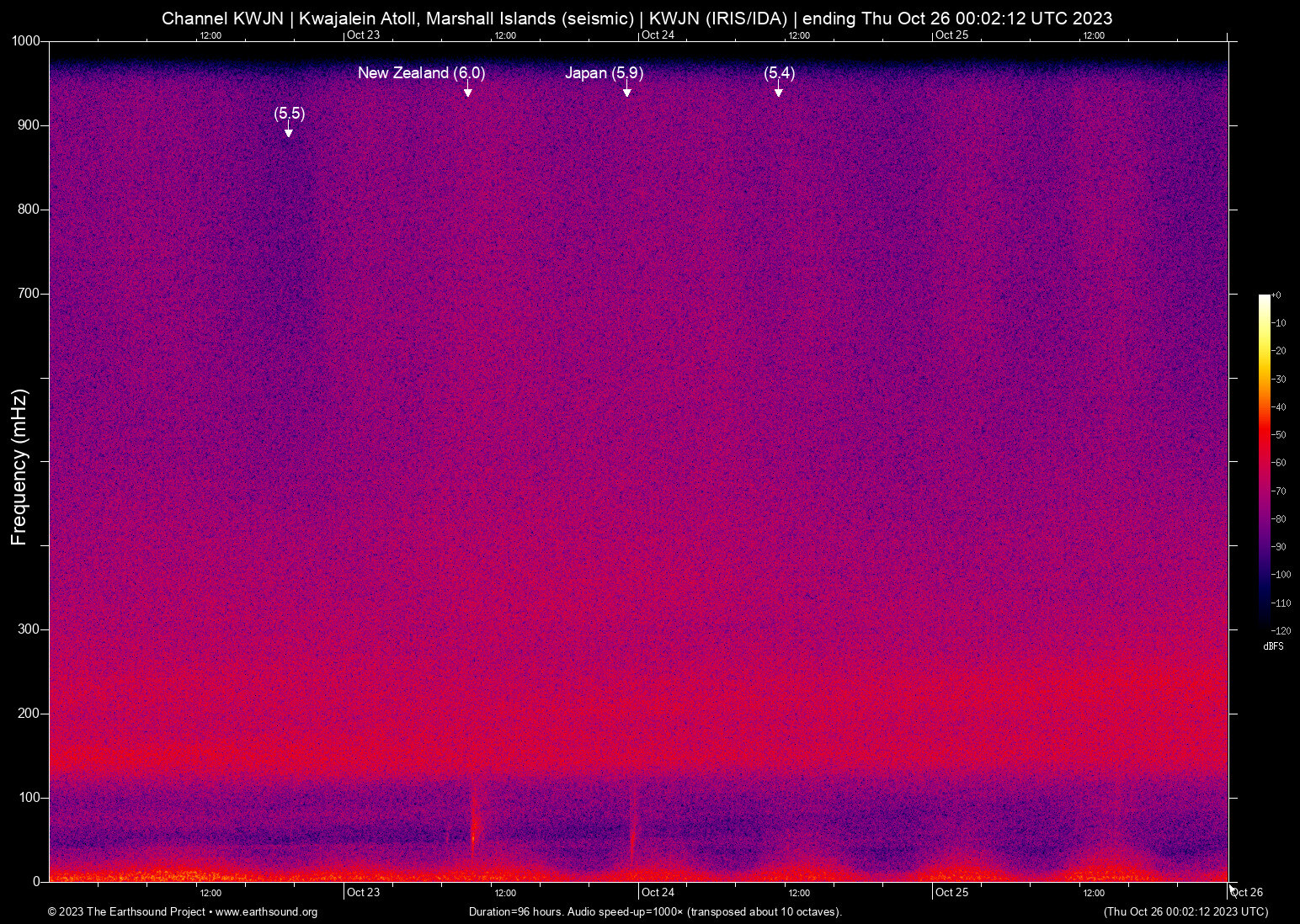Click the "-120" color scale value
The width and height of the screenshot is (1300, 924).
(x=1281, y=631)
